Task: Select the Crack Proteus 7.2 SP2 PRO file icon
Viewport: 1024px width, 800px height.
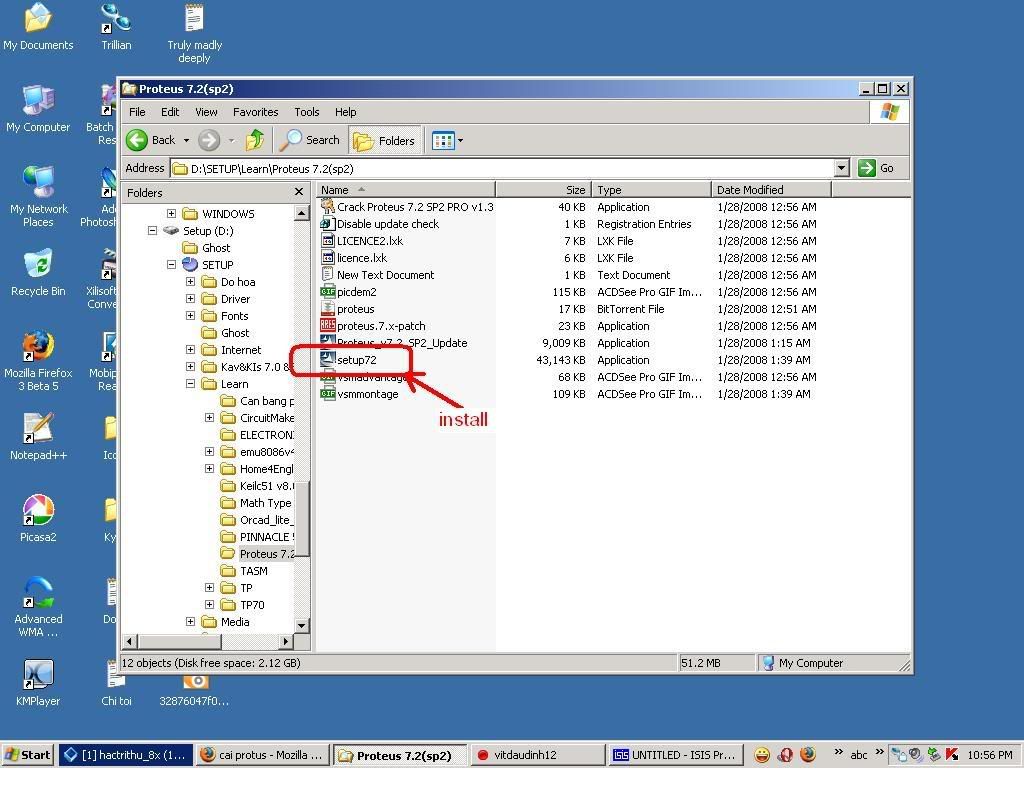Action: coord(328,206)
